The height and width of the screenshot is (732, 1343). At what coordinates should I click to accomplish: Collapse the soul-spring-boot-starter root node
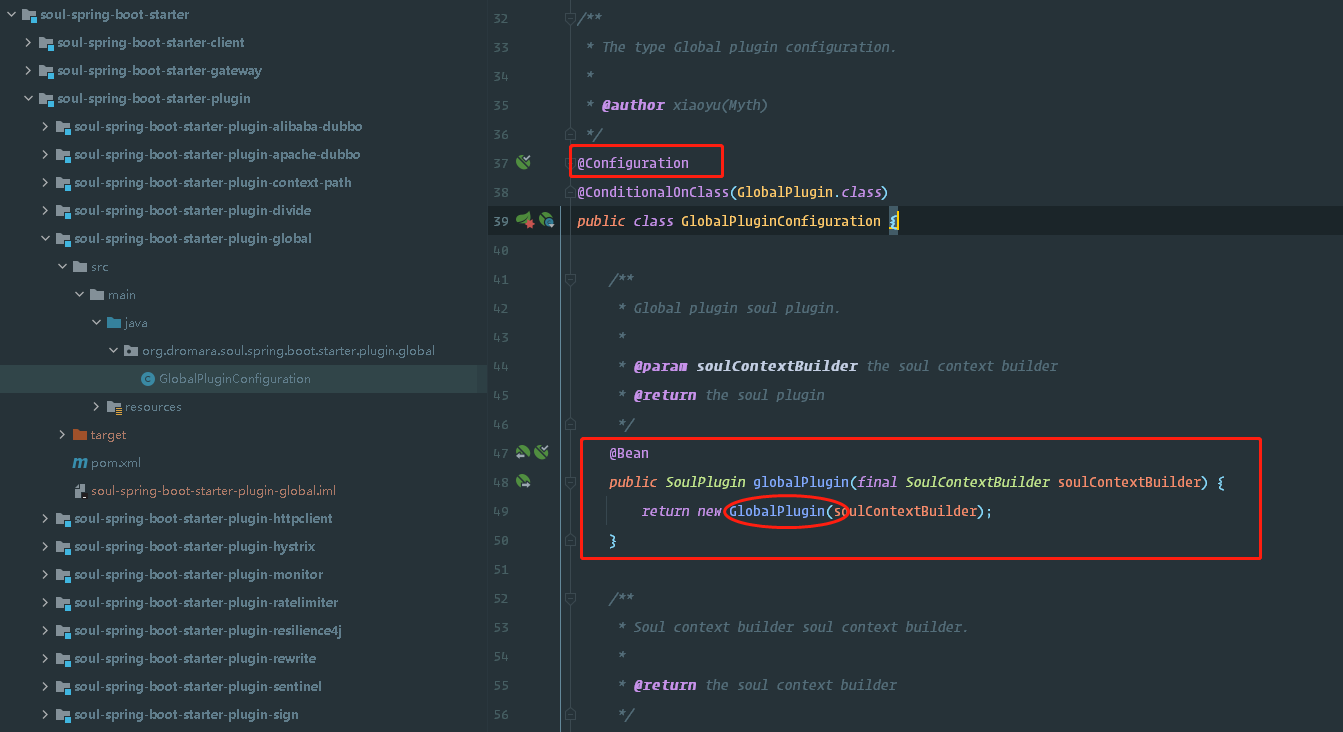tap(11, 15)
